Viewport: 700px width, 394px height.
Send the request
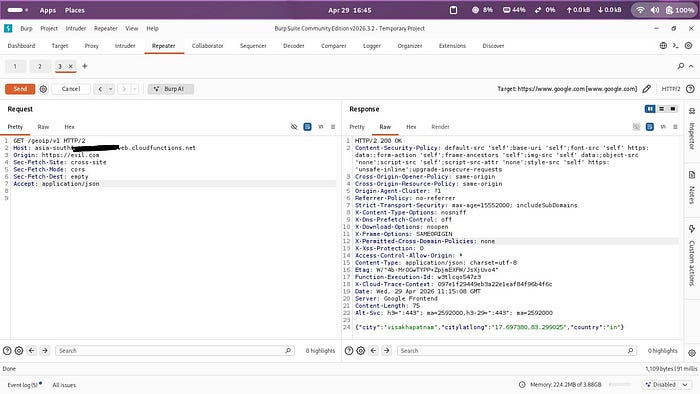coord(20,89)
